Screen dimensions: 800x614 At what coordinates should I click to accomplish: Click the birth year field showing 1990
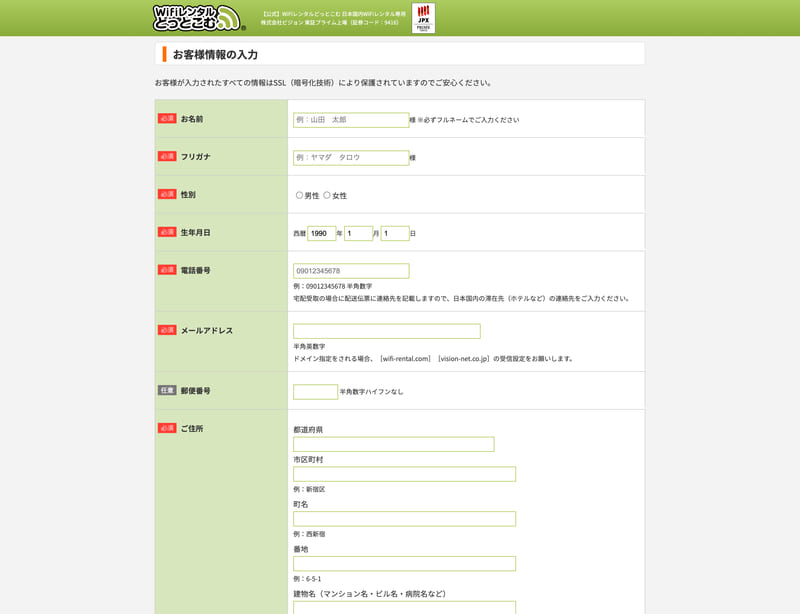(x=321, y=233)
